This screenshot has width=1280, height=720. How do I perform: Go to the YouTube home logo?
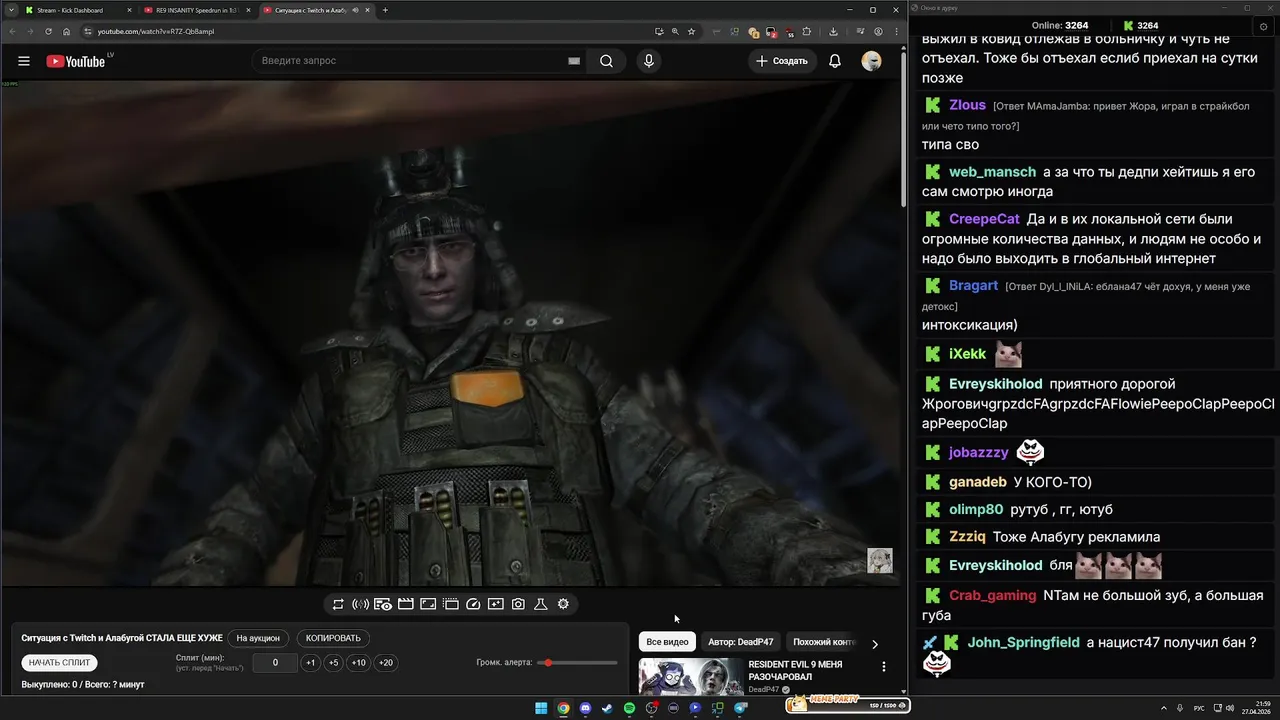pyautogui.click(x=76, y=61)
